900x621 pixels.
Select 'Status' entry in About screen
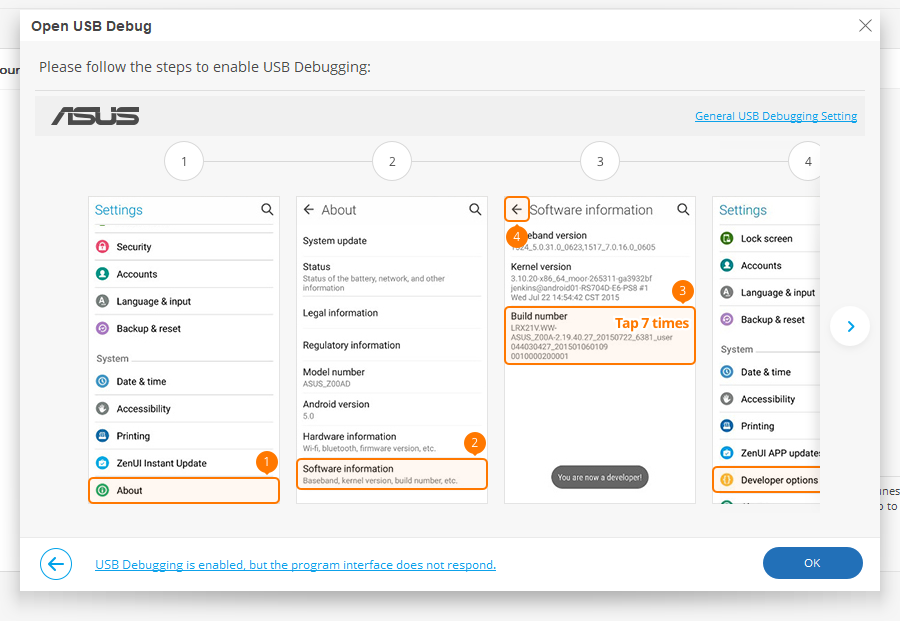click(x=391, y=277)
